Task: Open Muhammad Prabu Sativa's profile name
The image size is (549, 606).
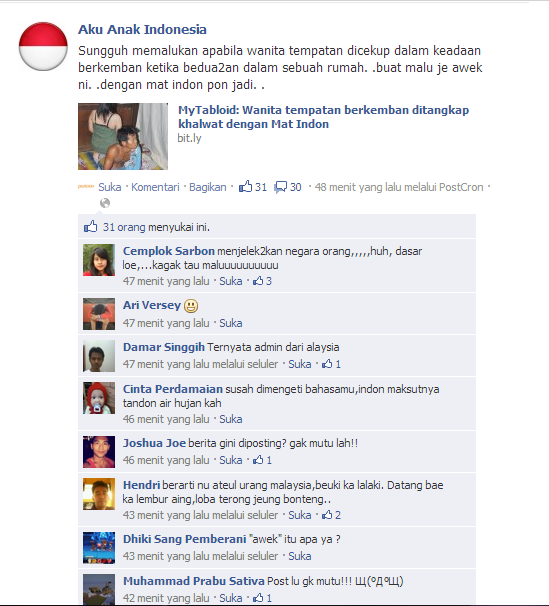Action: pos(194,581)
